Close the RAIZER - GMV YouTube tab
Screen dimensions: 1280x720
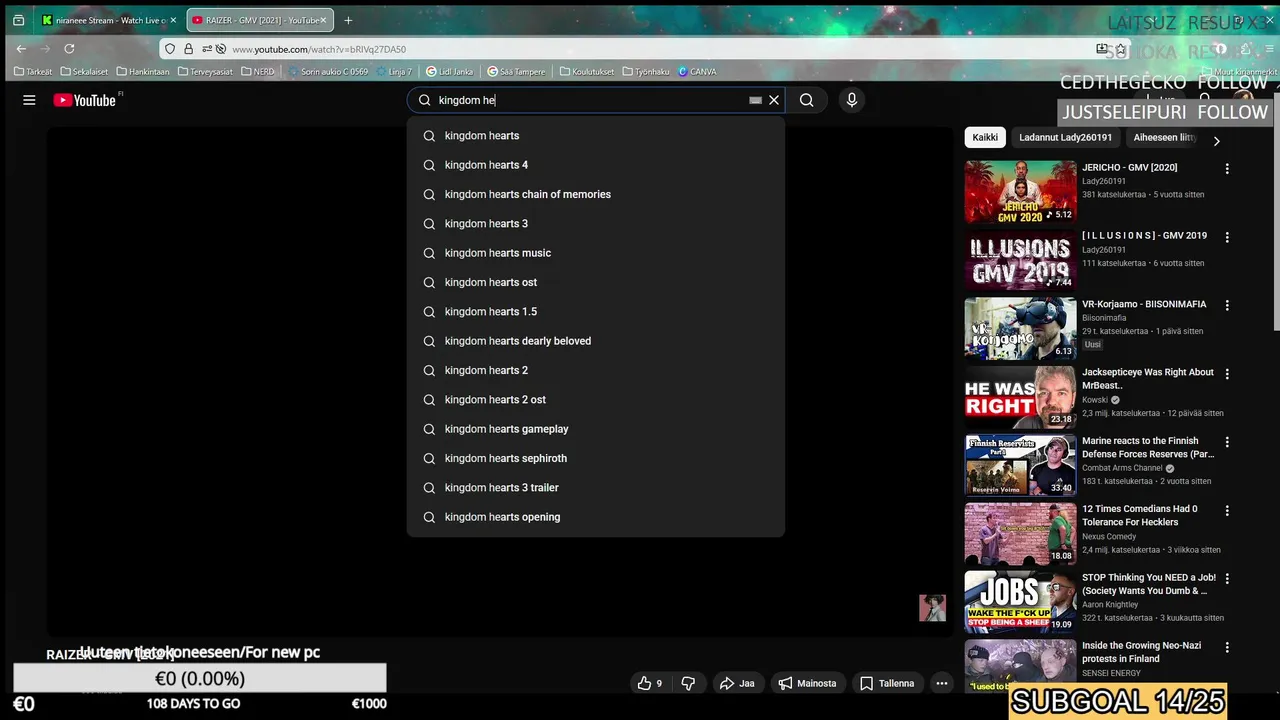click(x=323, y=20)
